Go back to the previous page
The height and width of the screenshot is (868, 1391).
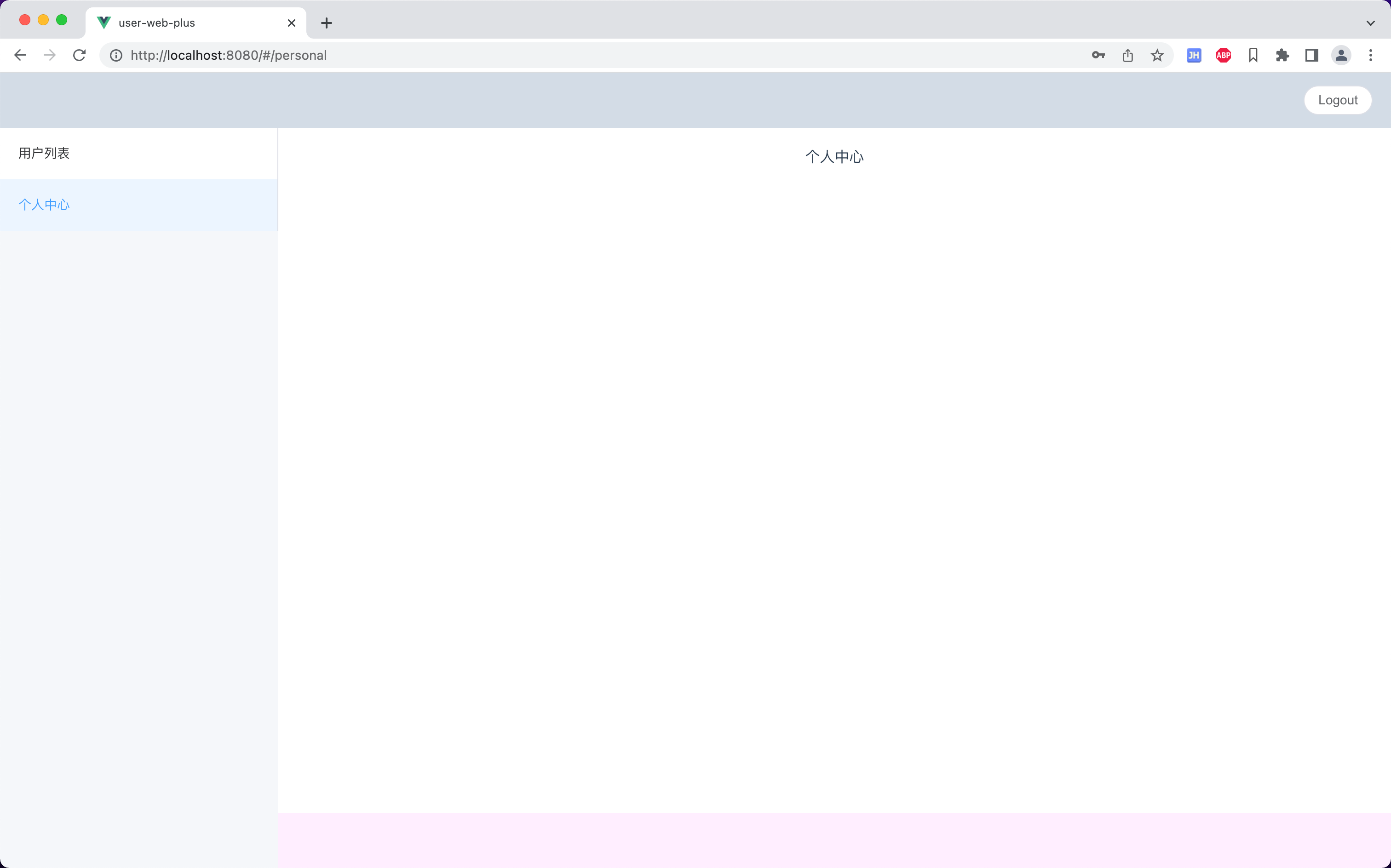[20, 55]
